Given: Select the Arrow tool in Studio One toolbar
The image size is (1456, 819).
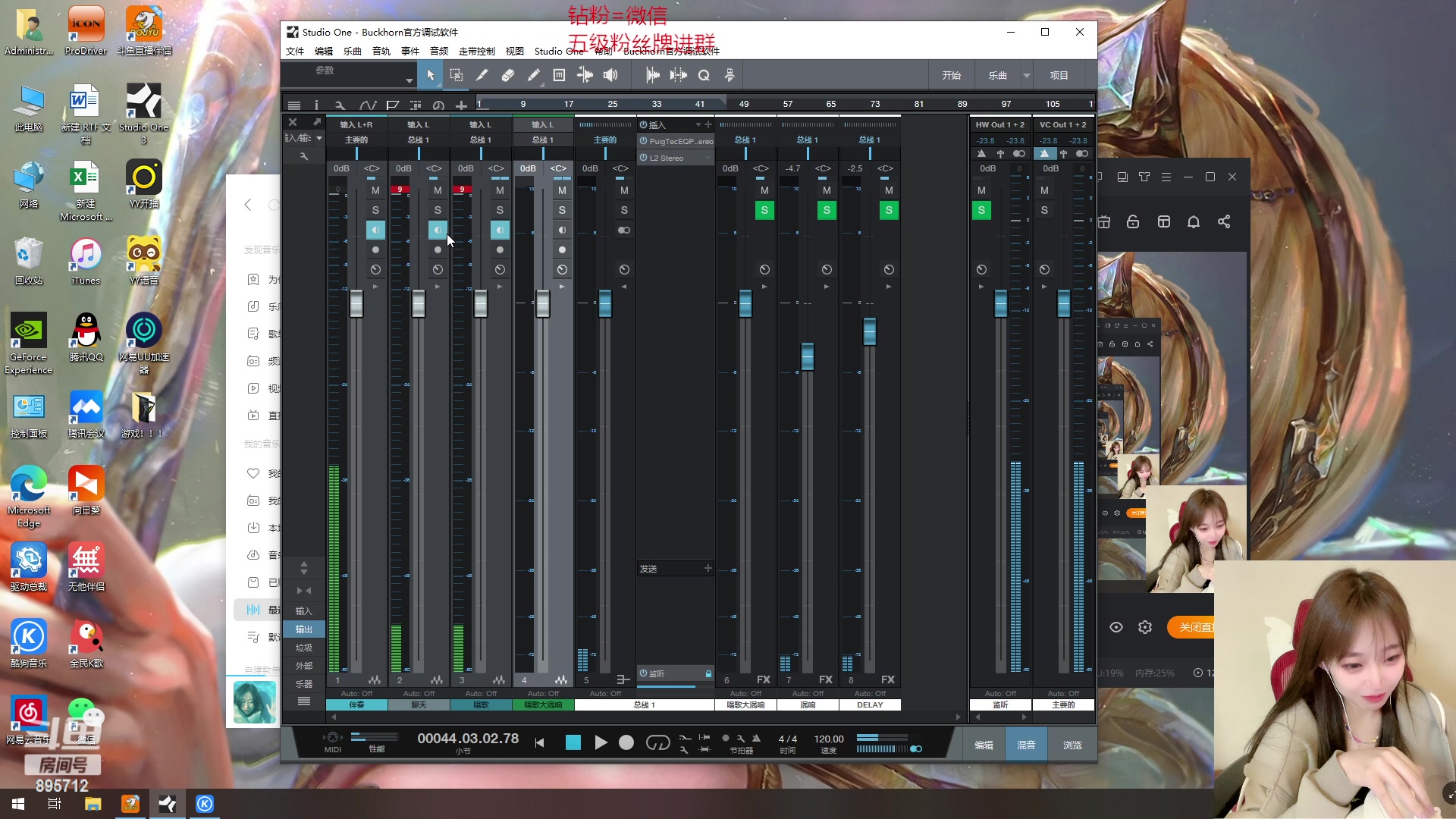Looking at the screenshot, I should coord(430,75).
